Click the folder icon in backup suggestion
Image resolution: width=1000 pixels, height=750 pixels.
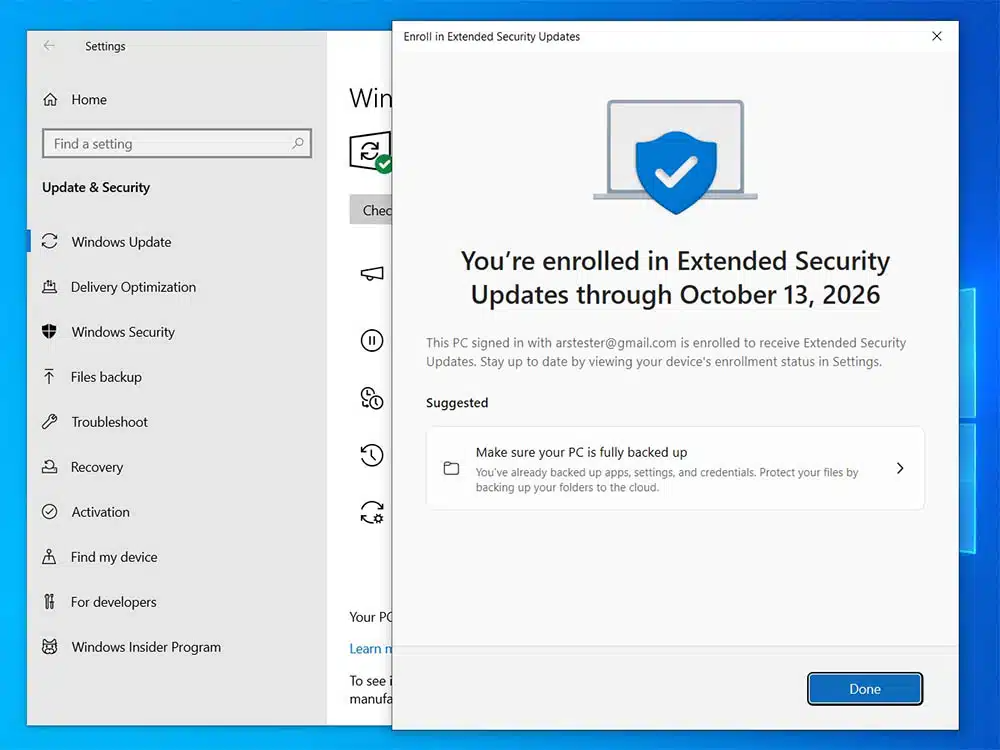pyautogui.click(x=451, y=468)
